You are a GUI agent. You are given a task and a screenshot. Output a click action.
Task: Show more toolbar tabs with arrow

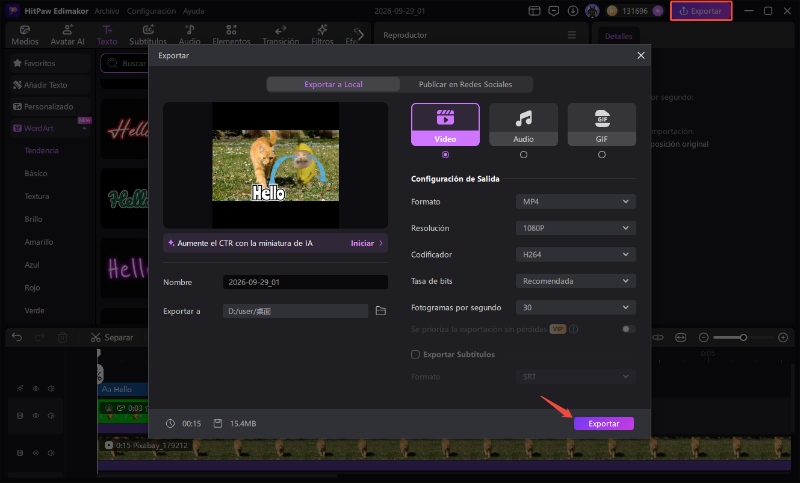[359, 35]
